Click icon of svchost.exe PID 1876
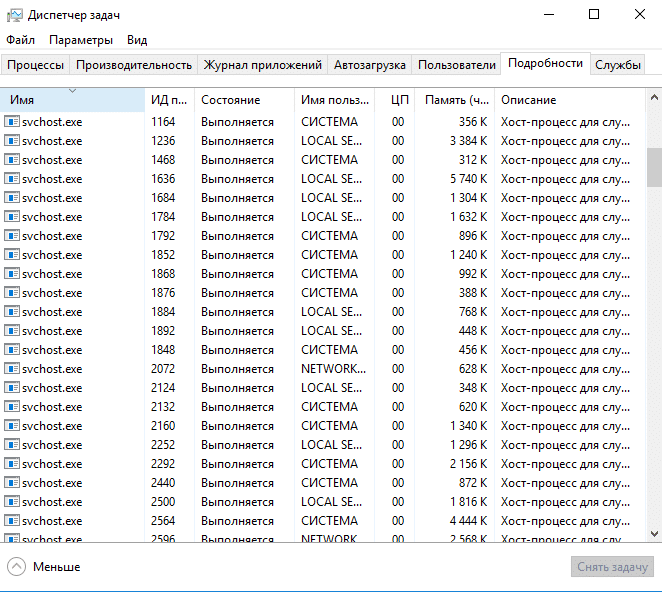Viewport: 662px width, 592px height. (x=12, y=293)
